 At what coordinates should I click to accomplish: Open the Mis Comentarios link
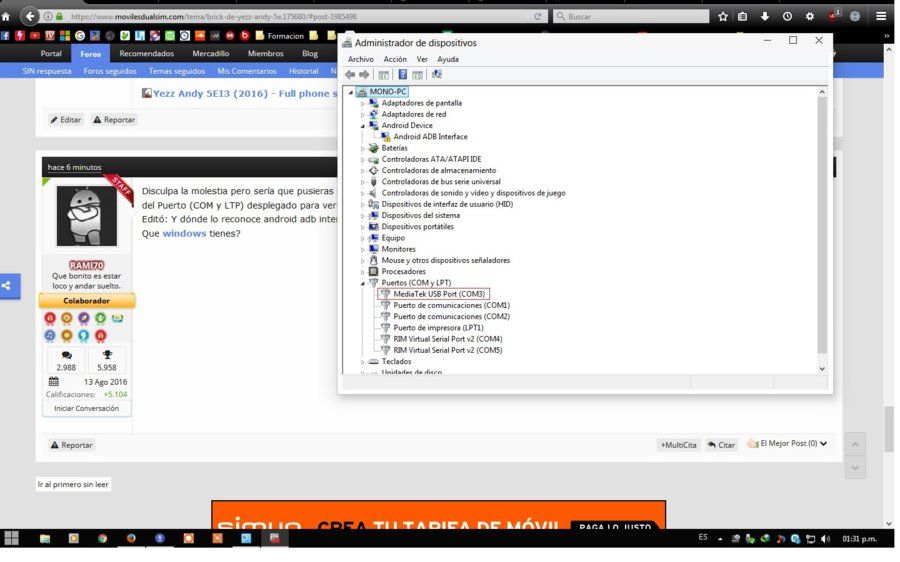click(247, 71)
